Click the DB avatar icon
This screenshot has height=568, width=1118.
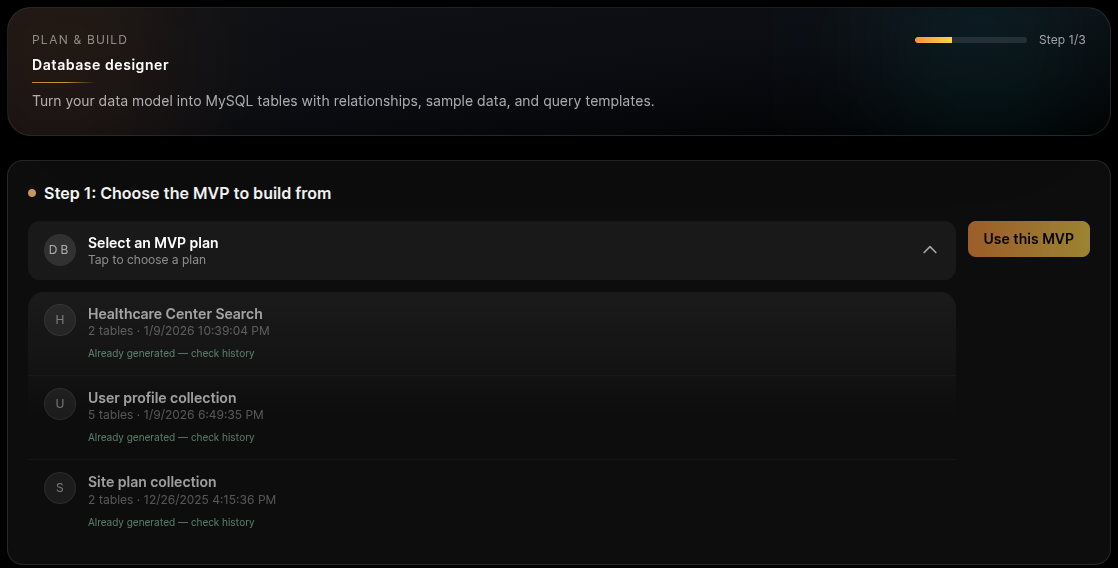[60, 250]
